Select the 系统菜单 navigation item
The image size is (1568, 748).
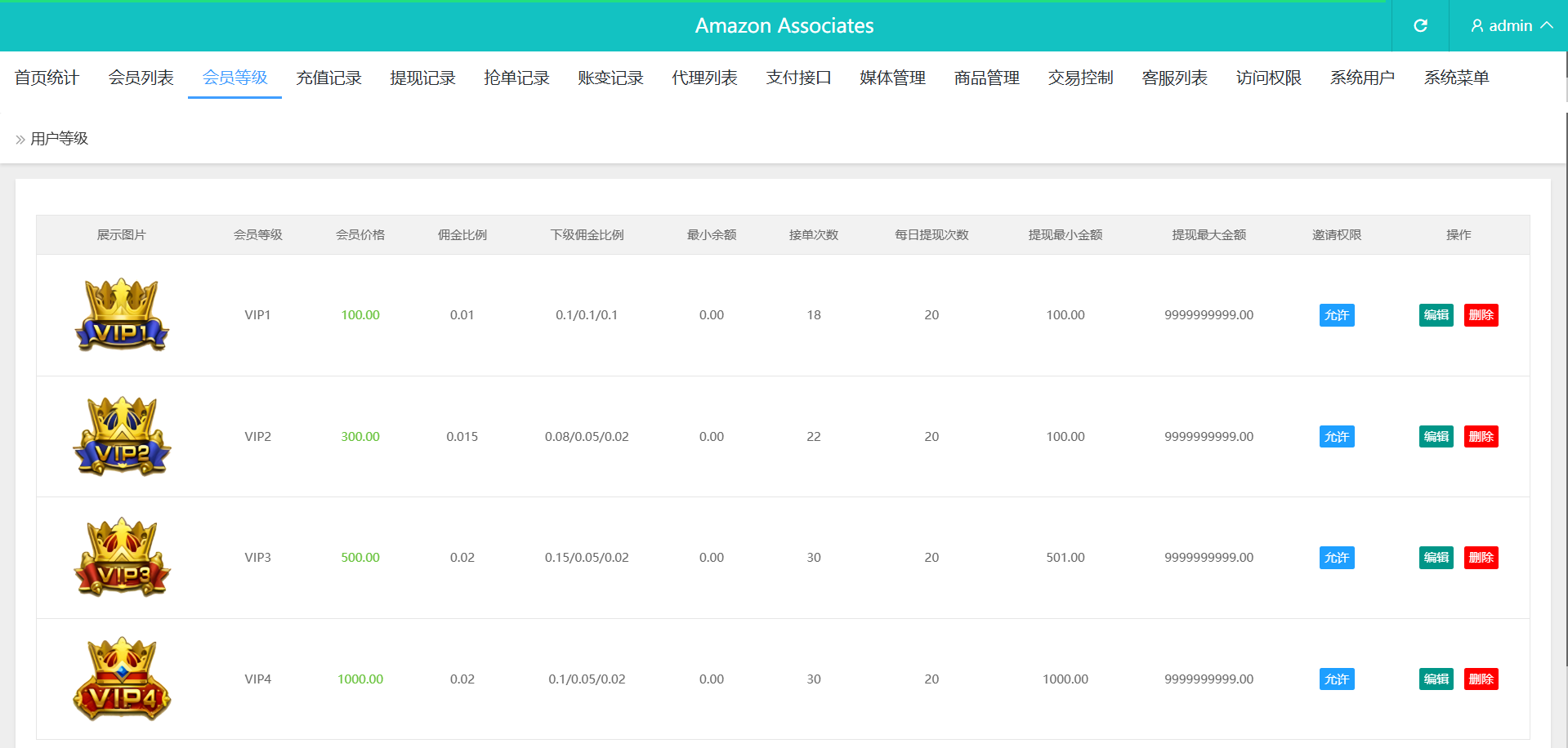(1456, 78)
